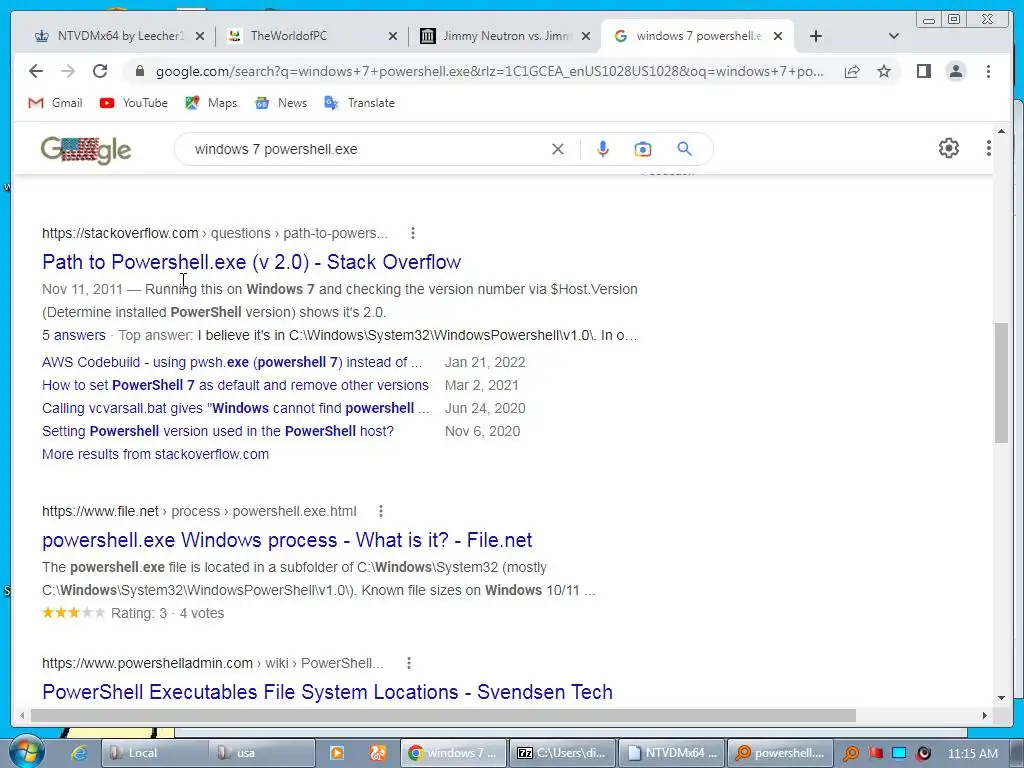This screenshot has width=1024, height=768.
Task: Switch to powershell search taskbar window
Action: [x=780, y=753]
